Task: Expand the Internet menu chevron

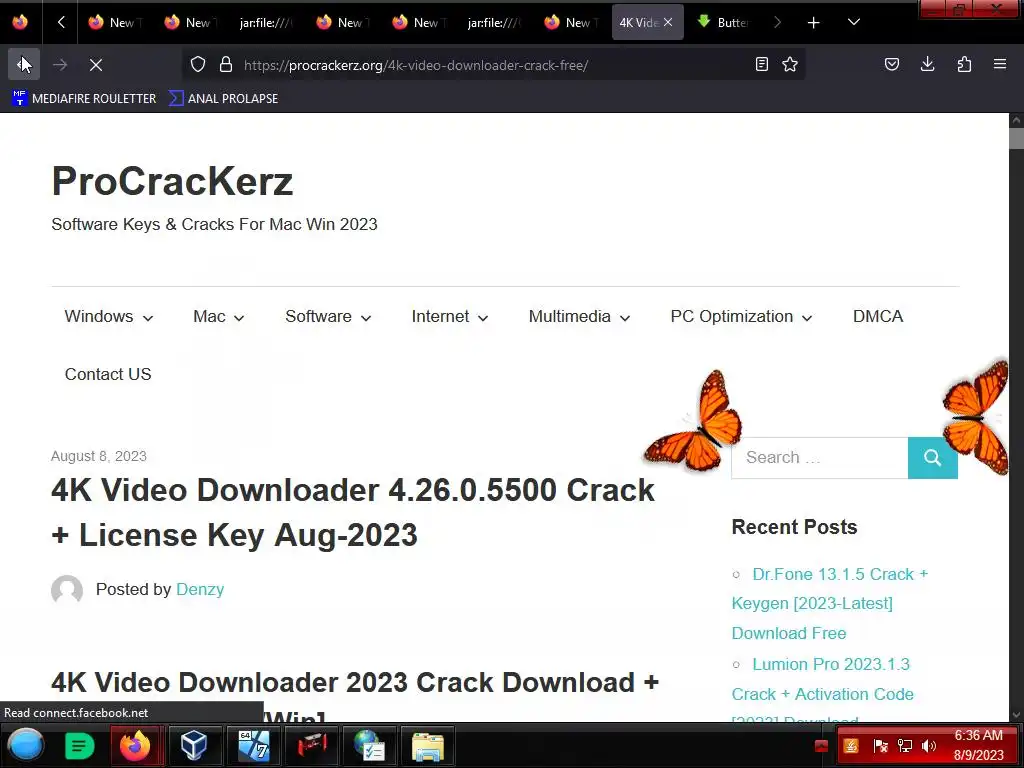Action: [483, 318]
